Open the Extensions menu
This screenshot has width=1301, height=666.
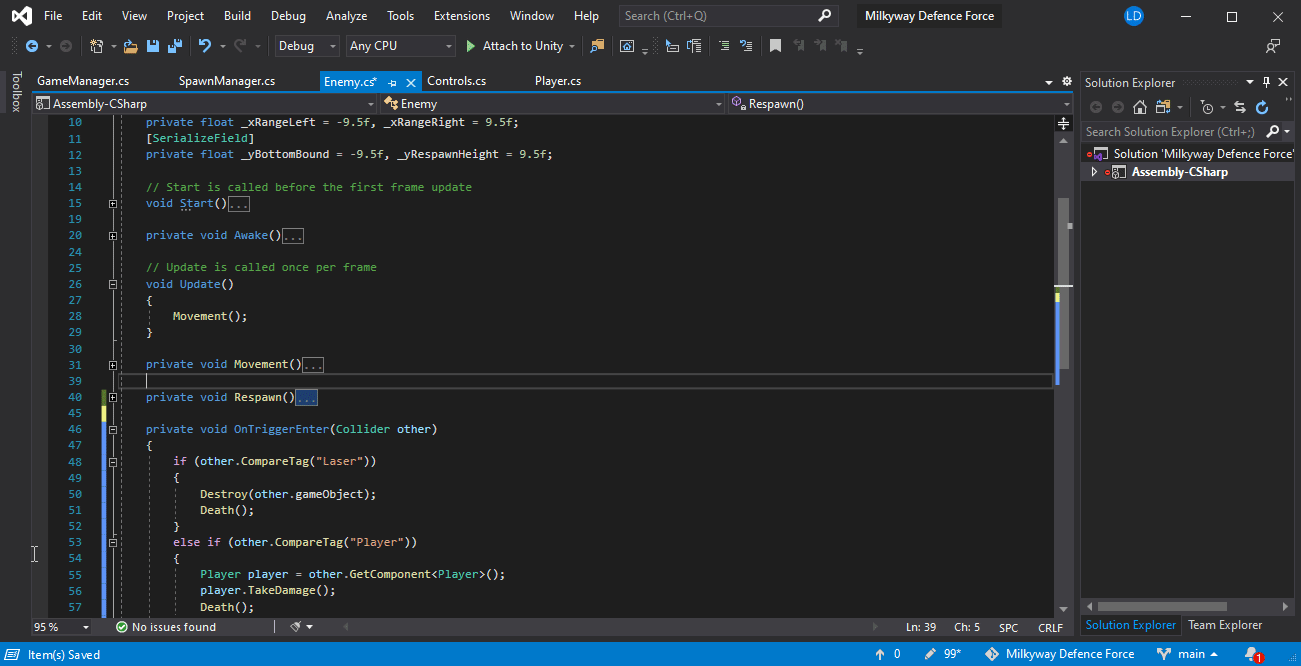[x=462, y=16]
